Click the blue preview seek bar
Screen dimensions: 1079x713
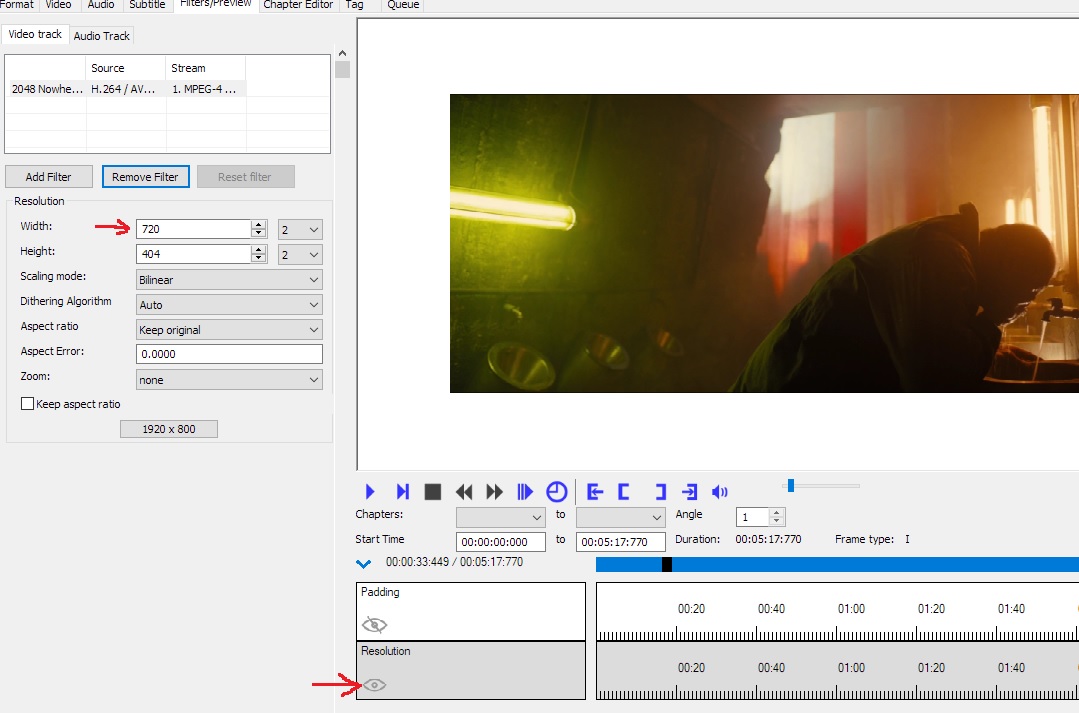pos(837,564)
